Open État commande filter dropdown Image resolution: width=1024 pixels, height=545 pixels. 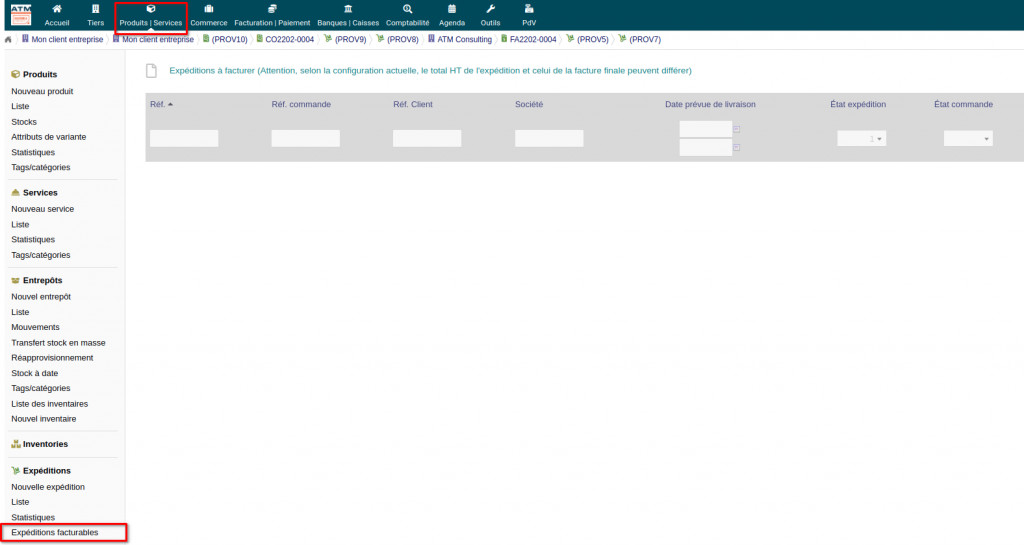(968, 138)
